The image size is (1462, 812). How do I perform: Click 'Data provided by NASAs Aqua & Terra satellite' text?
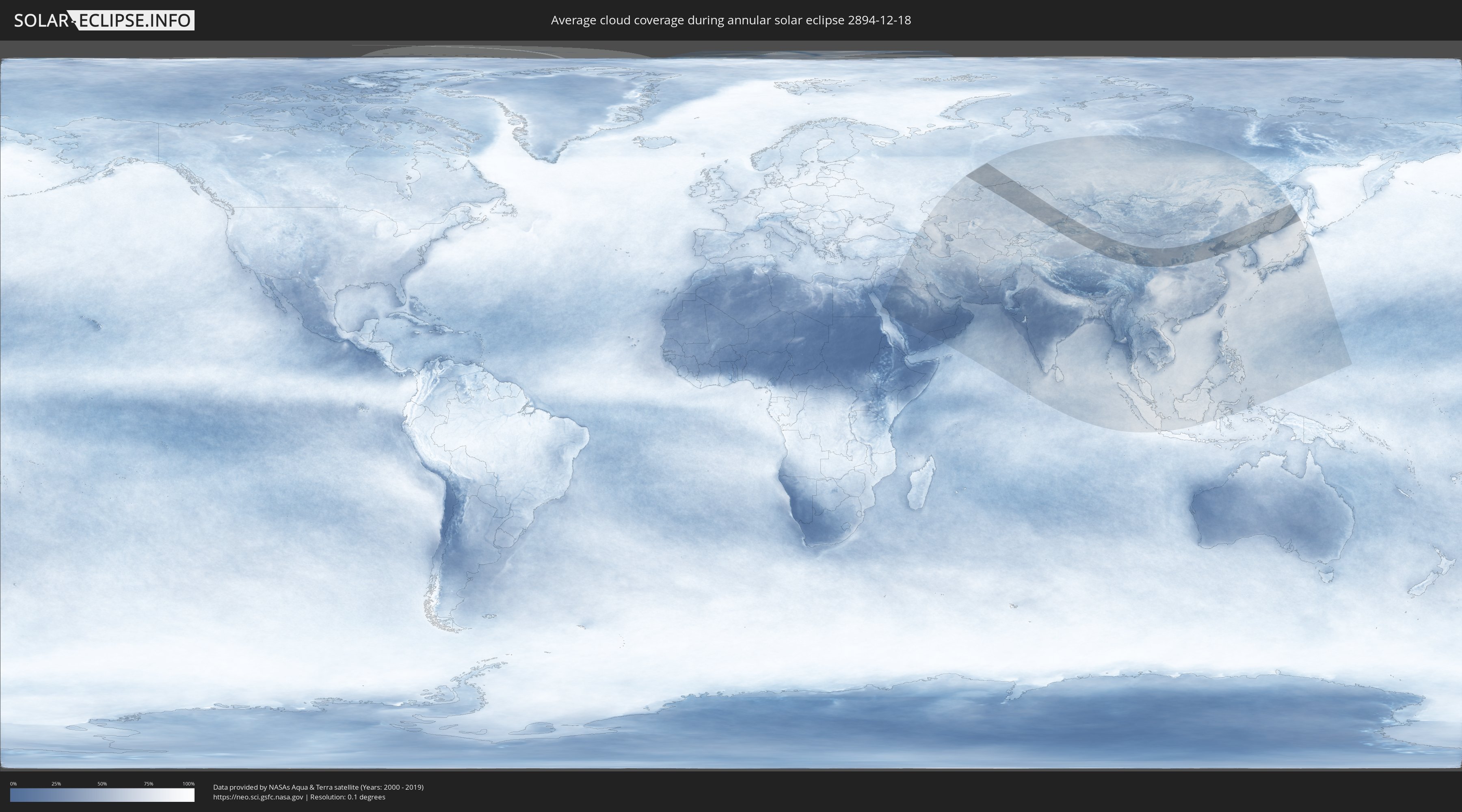[x=285, y=787]
